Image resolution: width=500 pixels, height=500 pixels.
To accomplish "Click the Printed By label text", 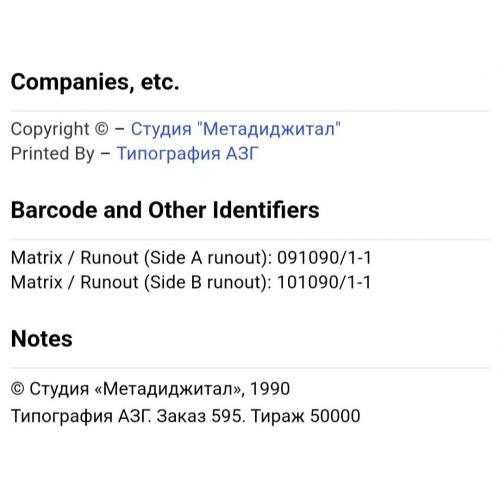I will [x=53, y=154].
